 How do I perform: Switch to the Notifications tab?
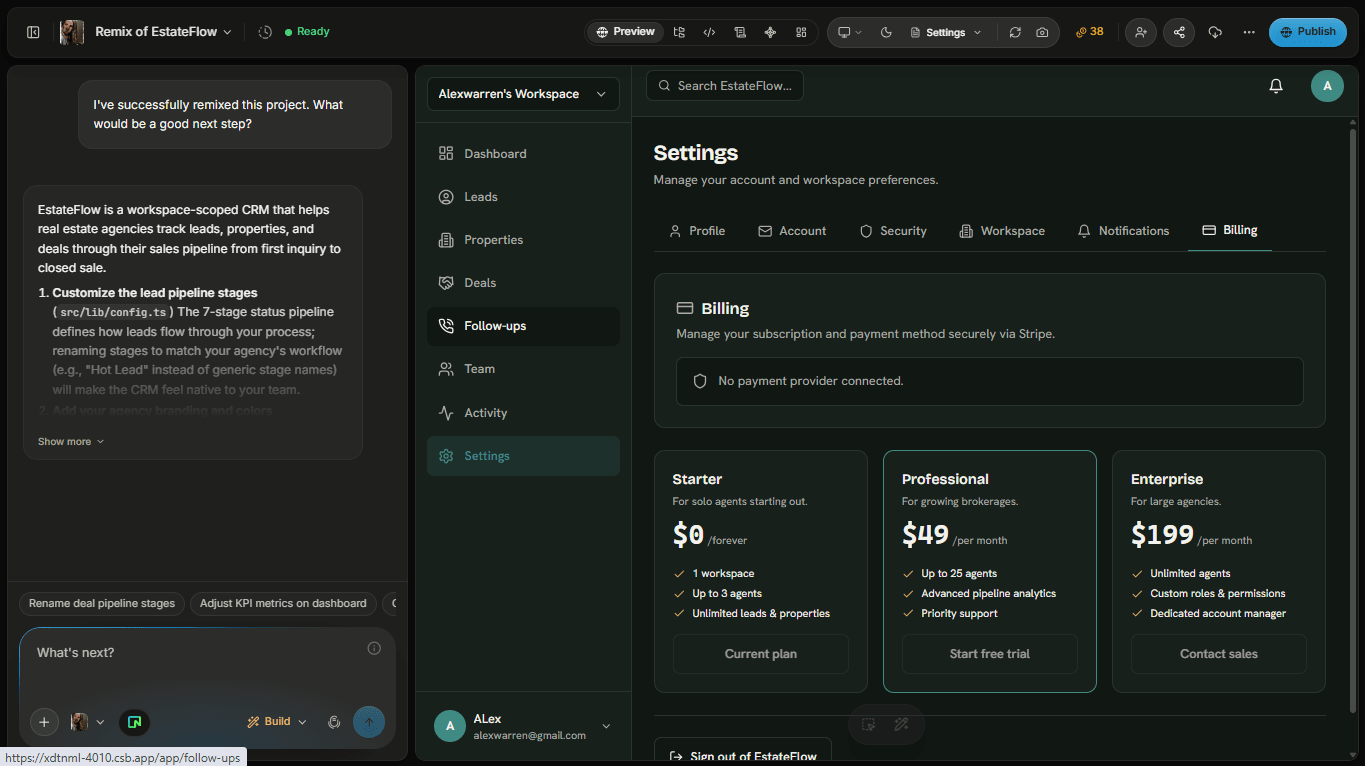click(x=1123, y=231)
